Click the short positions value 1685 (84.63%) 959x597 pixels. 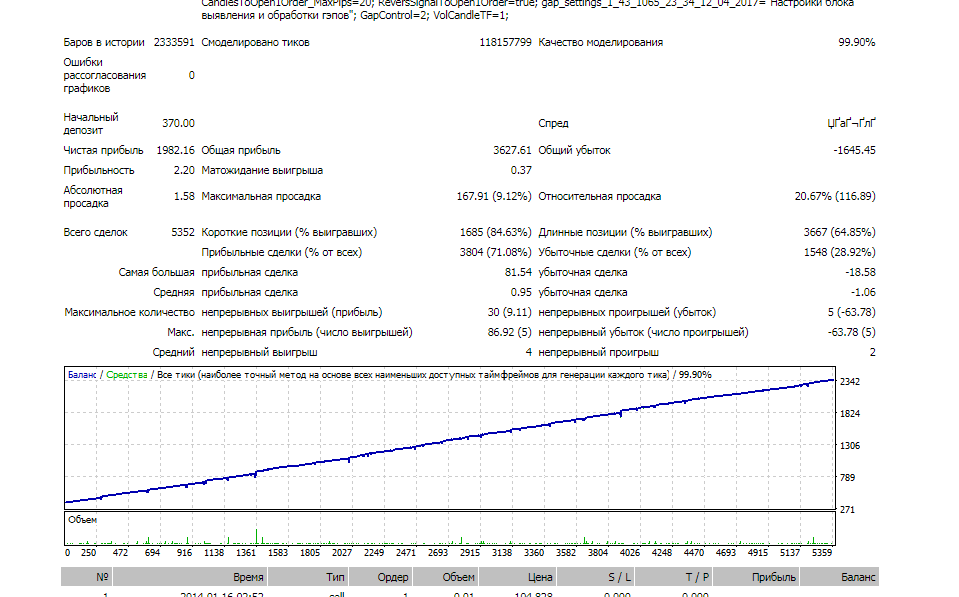pyautogui.click(x=495, y=232)
